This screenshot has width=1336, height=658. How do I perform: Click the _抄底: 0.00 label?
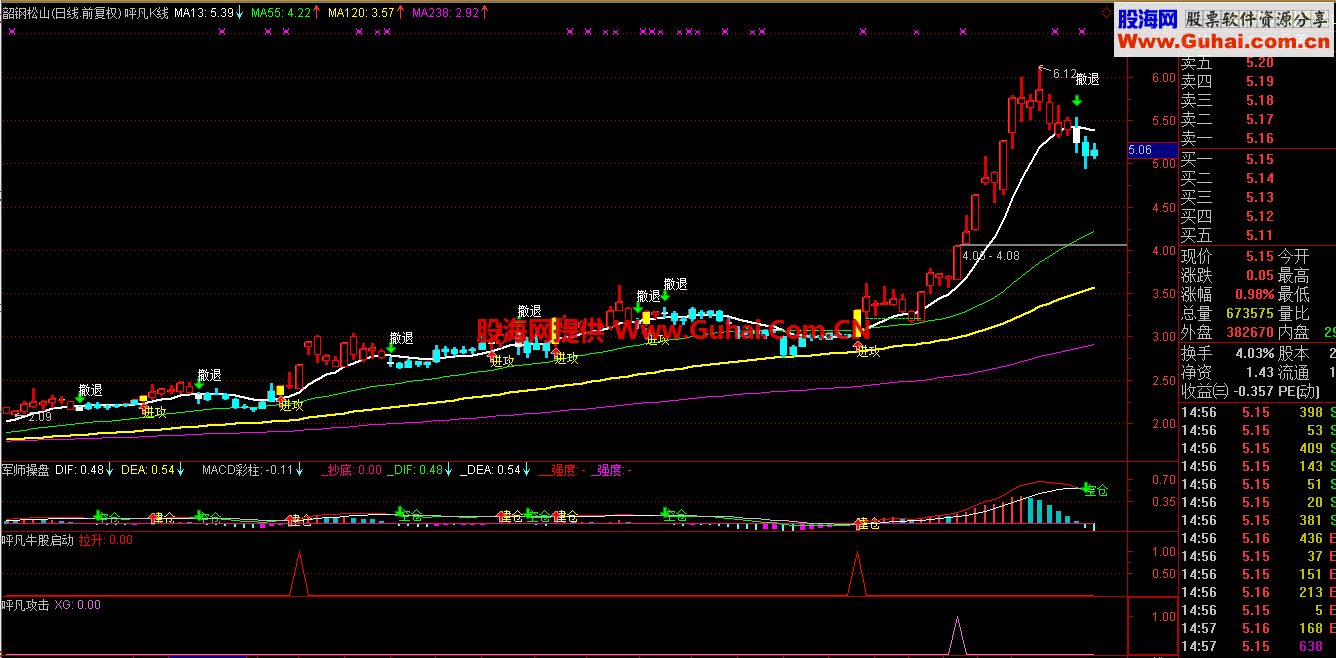pyautogui.click(x=351, y=469)
